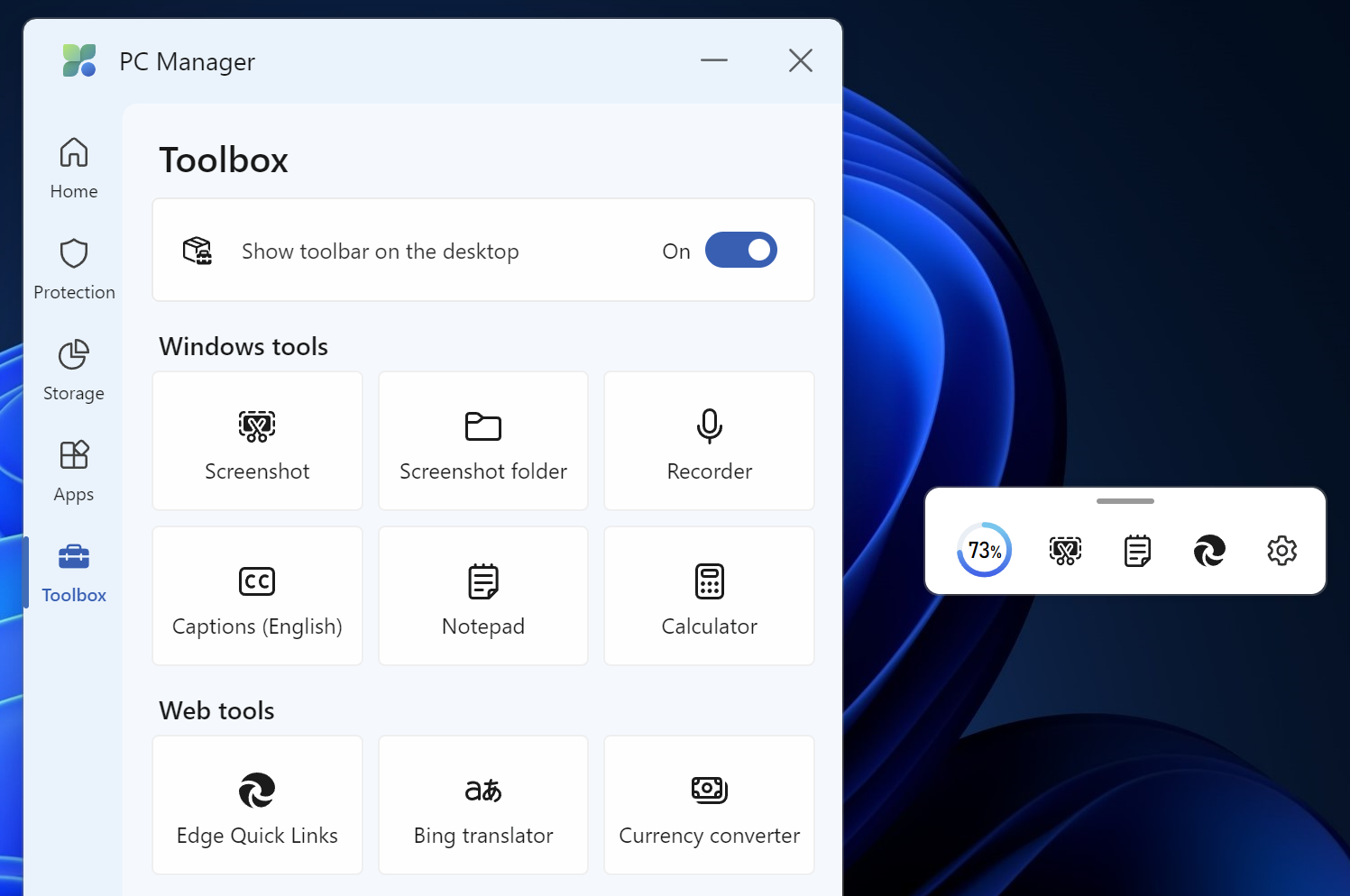Open the Calculator tile
Viewport: 1350px width, 896px height.
[710, 596]
